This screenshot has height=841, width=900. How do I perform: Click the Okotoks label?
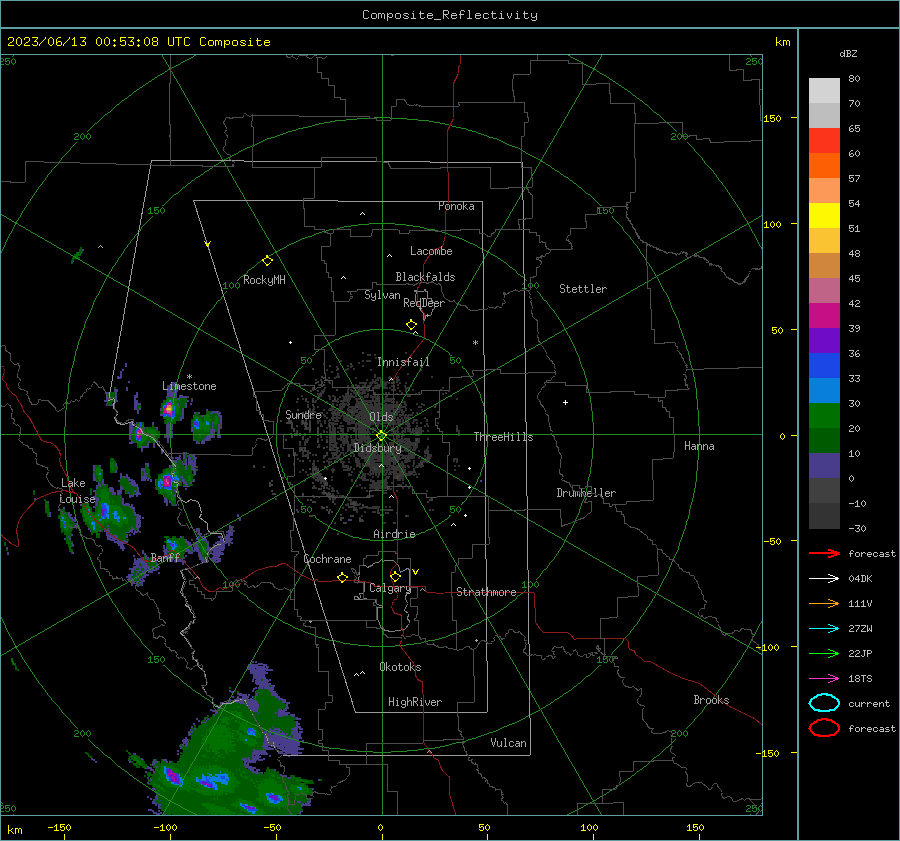[x=400, y=667]
